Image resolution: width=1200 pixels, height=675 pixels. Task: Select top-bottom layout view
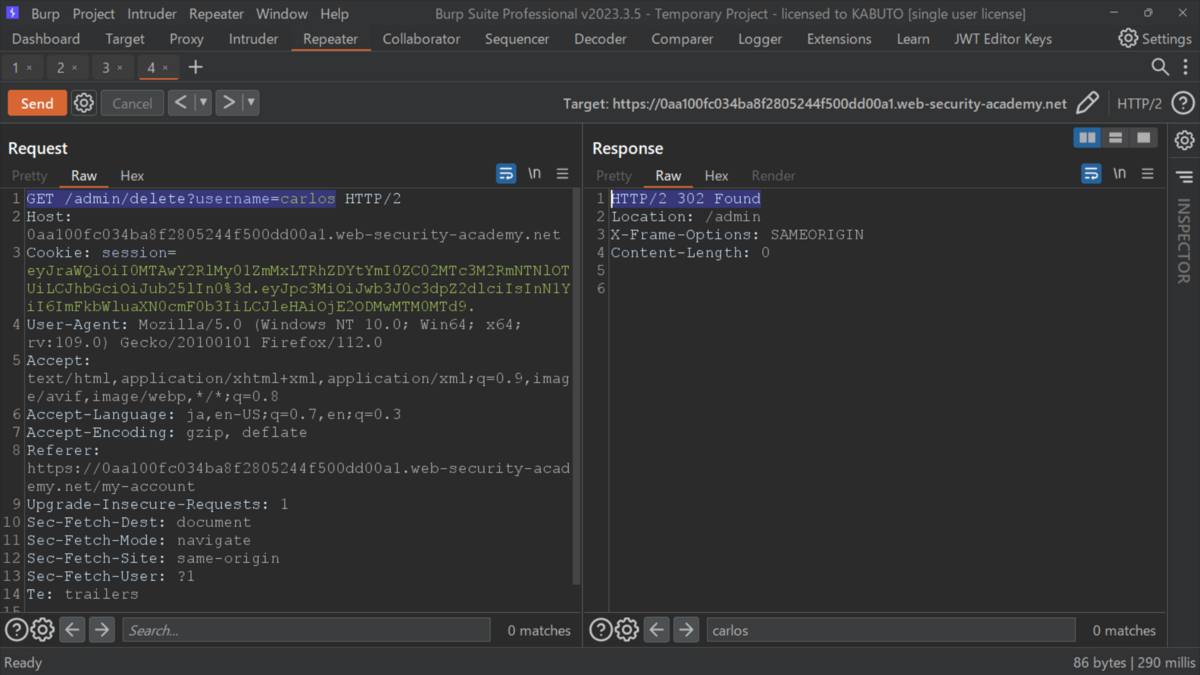click(1115, 138)
